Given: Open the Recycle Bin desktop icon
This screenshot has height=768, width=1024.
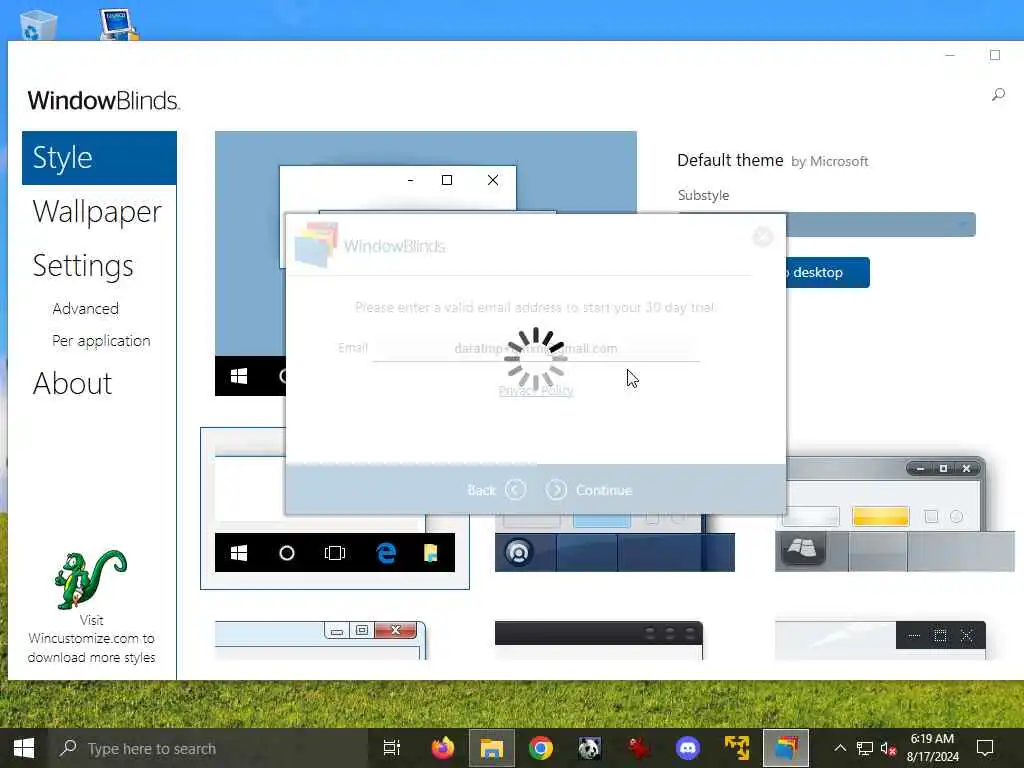Looking at the screenshot, I should (x=38, y=25).
